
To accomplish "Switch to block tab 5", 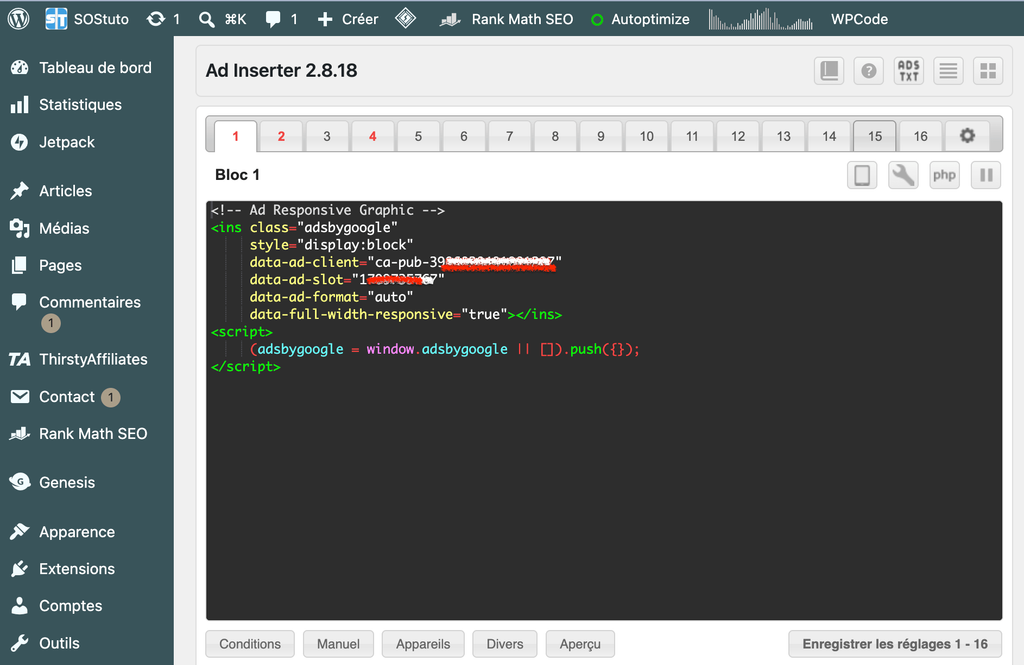I will click(x=419, y=136).
